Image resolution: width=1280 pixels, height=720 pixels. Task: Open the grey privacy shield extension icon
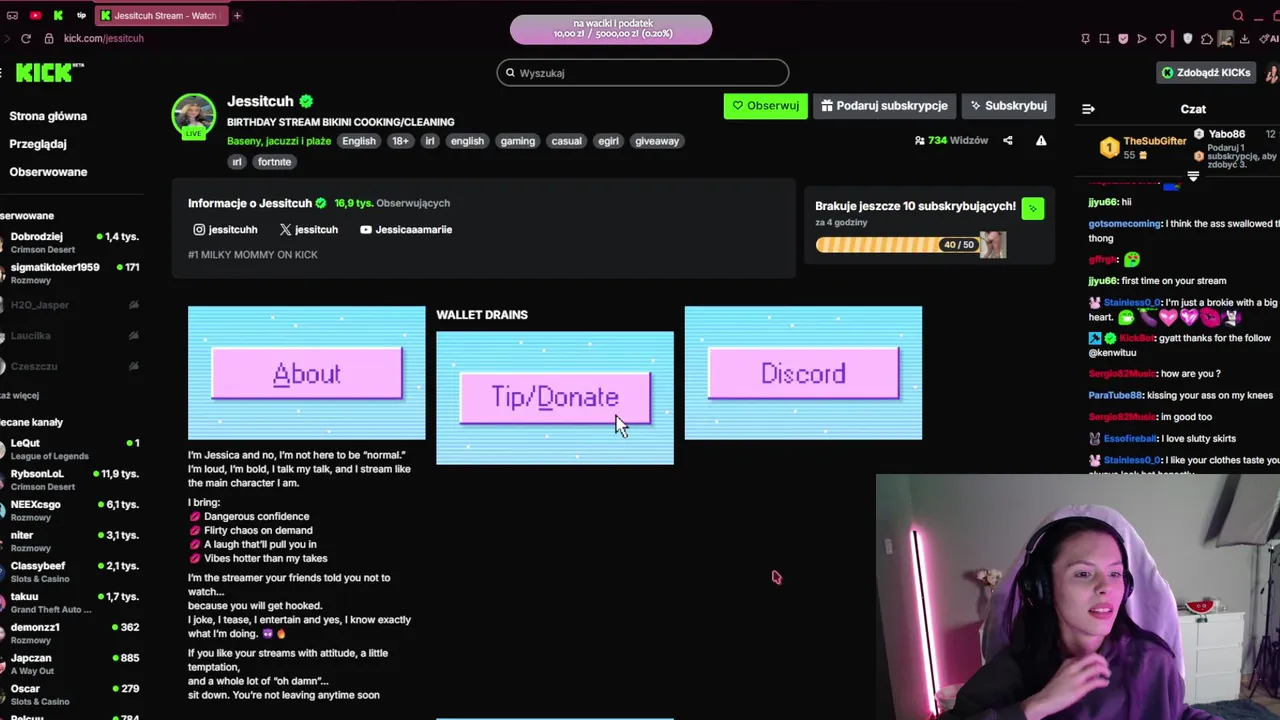click(x=1187, y=39)
